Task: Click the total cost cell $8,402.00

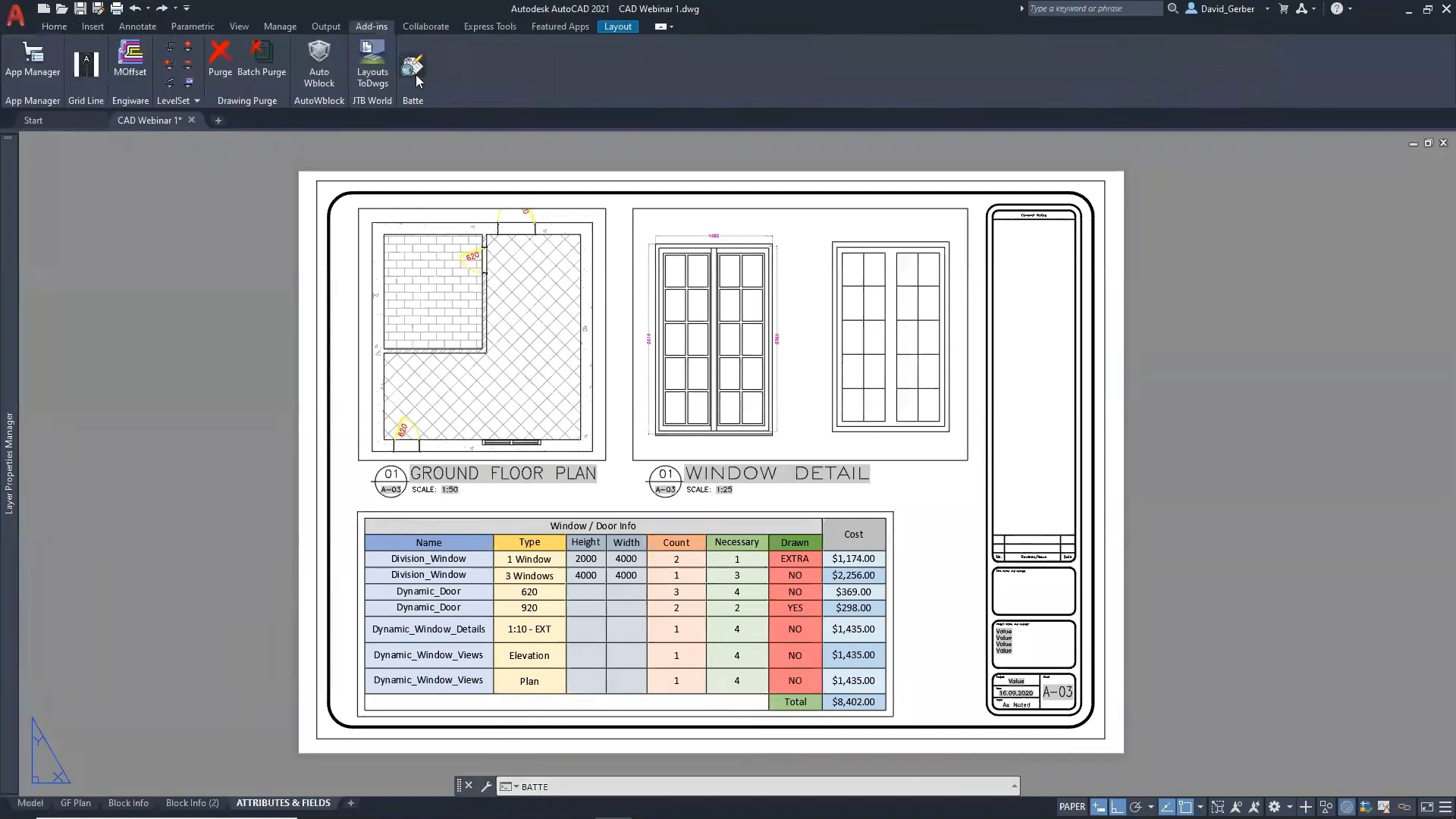Action: 852,701
